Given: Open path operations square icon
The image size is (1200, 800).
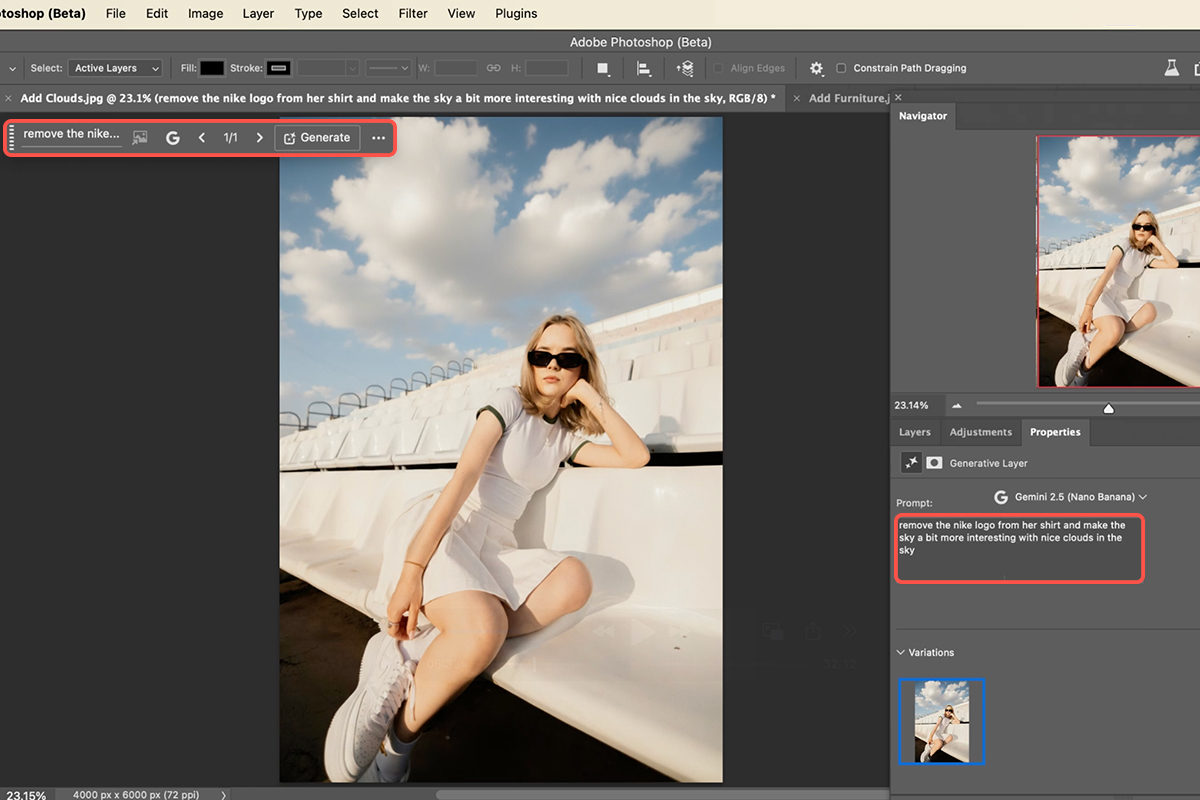Looking at the screenshot, I should coord(603,68).
